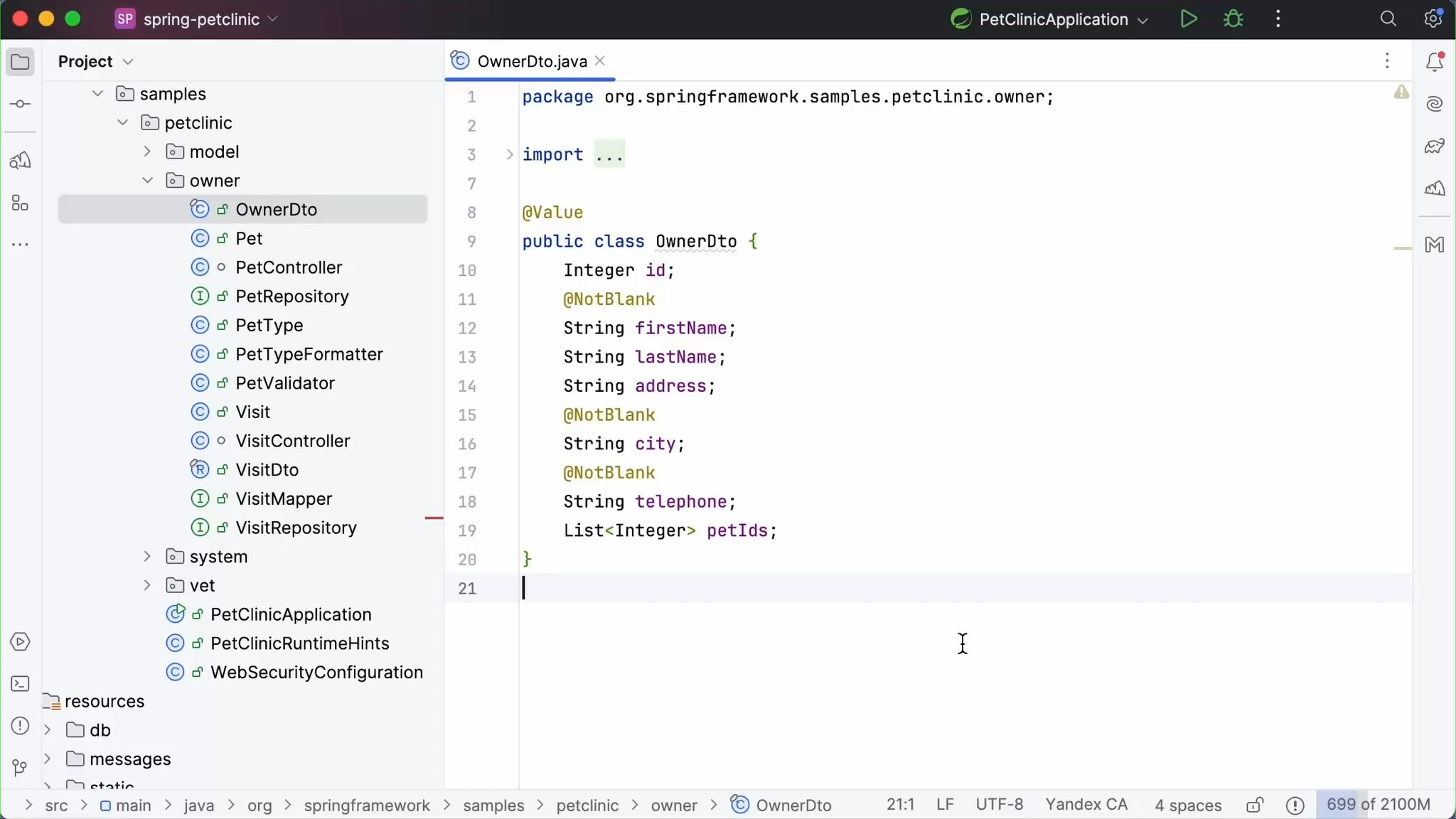Image resolution: width=1456 pixels, height=819 pixels.
Task: Show more tool windows ellipsis in left bar
Action: (x=20, y=245)
